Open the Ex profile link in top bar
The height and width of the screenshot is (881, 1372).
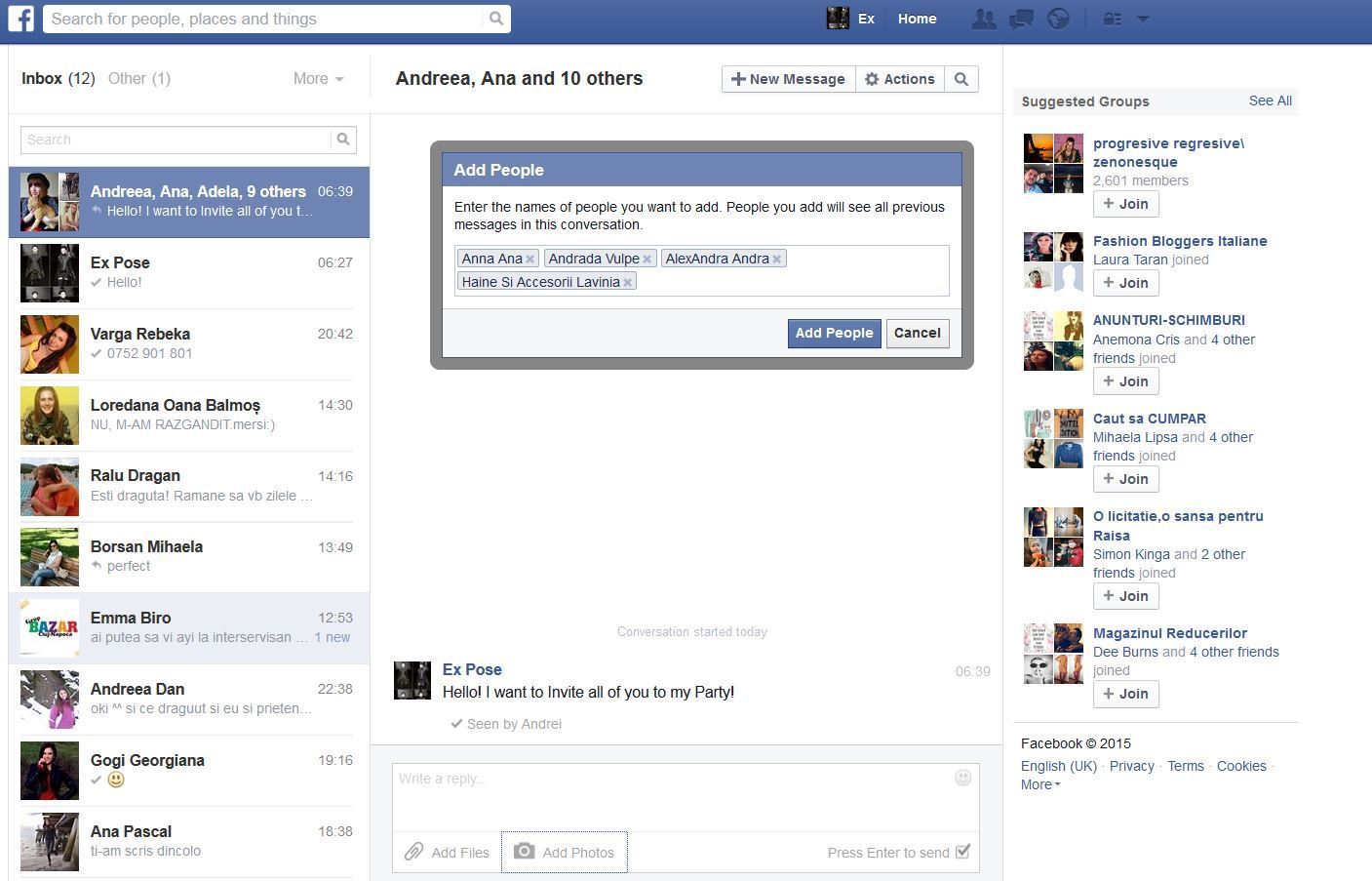(x=866, y=19)
